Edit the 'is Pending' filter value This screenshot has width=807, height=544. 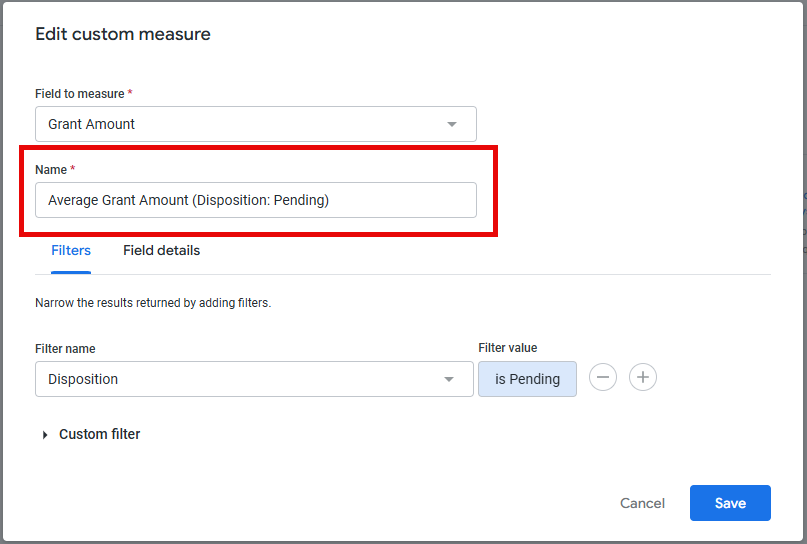[527, 379]
